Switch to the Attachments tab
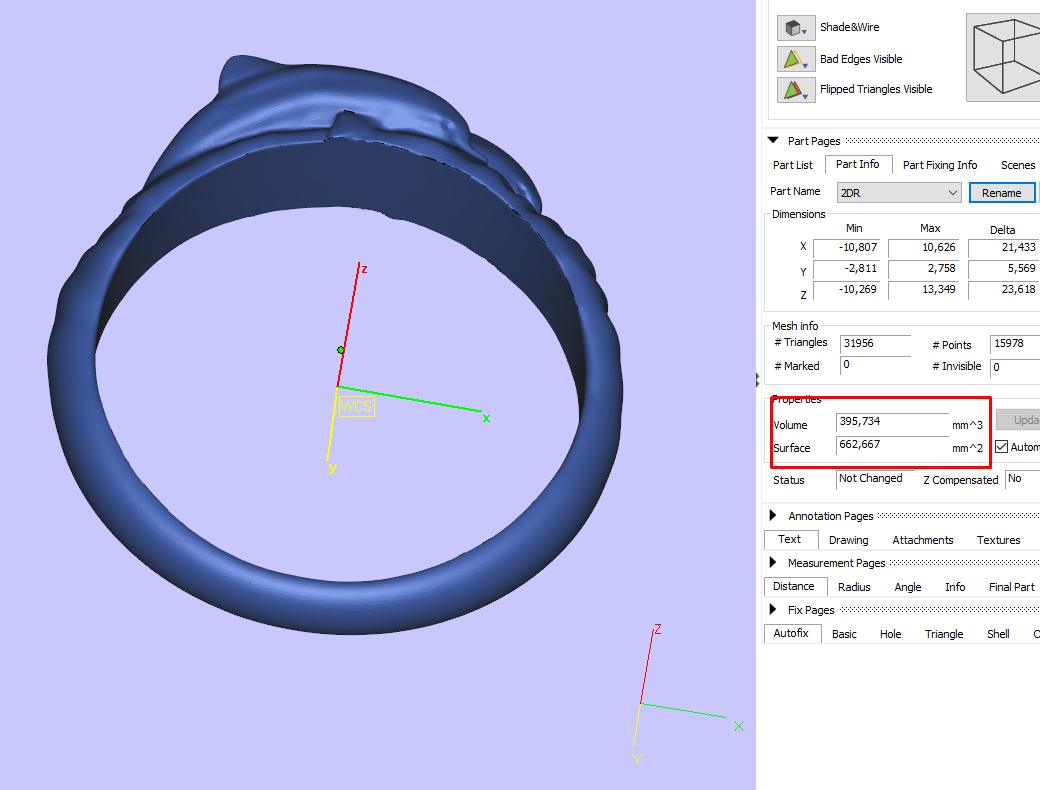Viewport: 1040px width, 790px height. (x=923, y=540)
